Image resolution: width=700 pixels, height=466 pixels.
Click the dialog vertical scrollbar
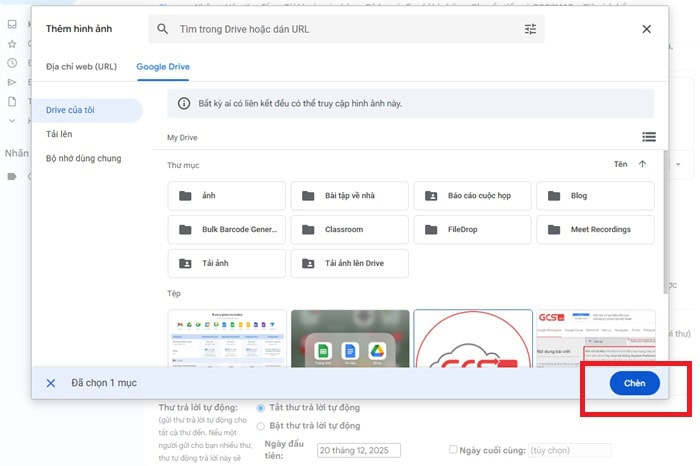[666, 222]
